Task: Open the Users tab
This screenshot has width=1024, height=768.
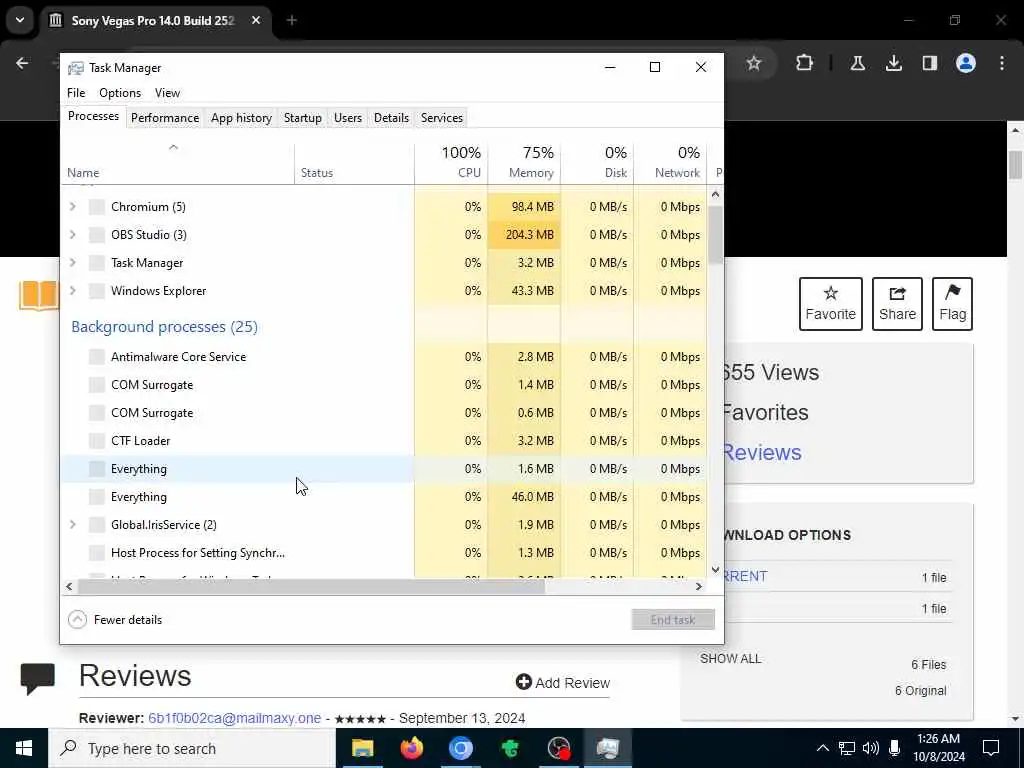Action: 347,118
